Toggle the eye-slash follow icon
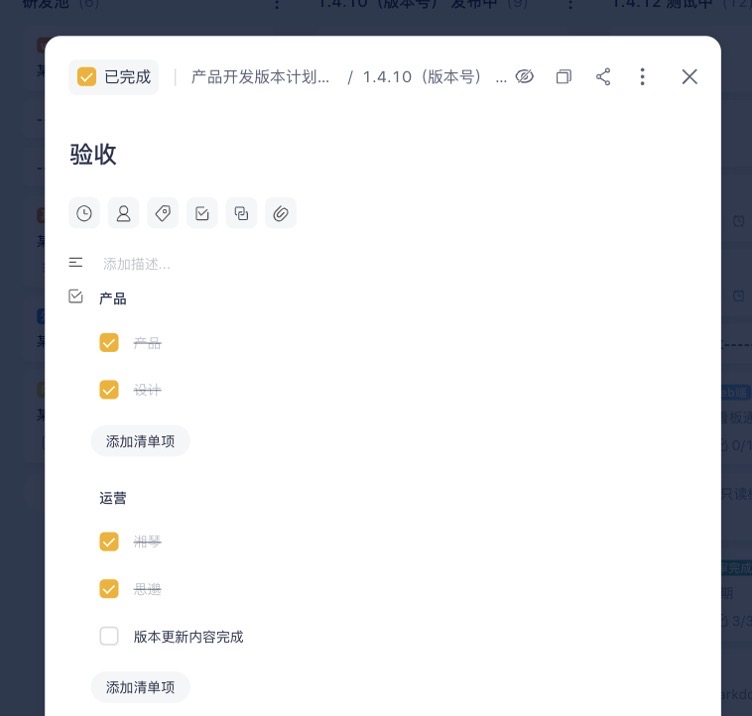The image size is (752, 716). (x=524, y=77)
